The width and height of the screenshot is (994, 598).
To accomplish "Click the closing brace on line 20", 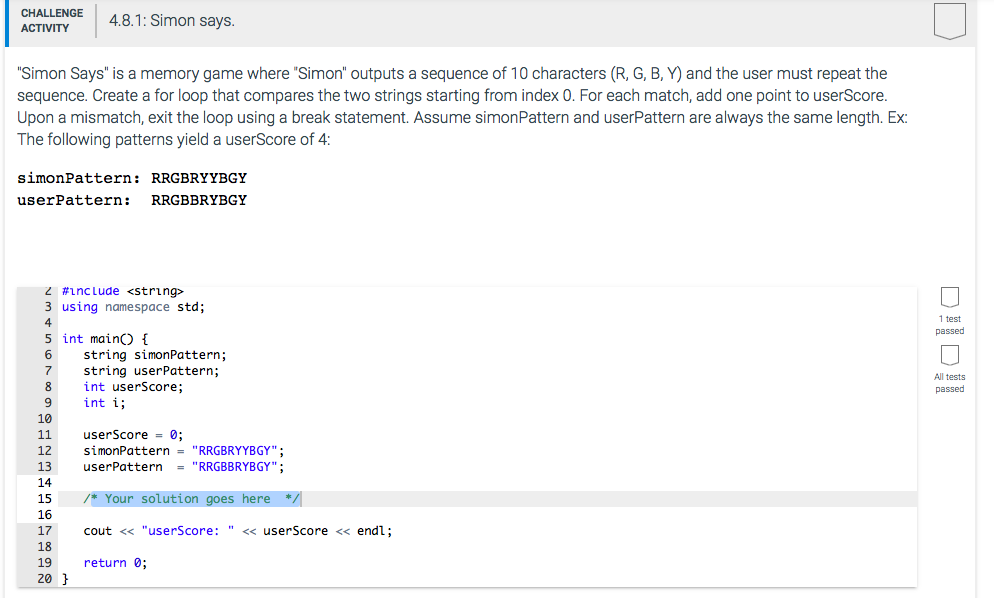I will 65,578.
